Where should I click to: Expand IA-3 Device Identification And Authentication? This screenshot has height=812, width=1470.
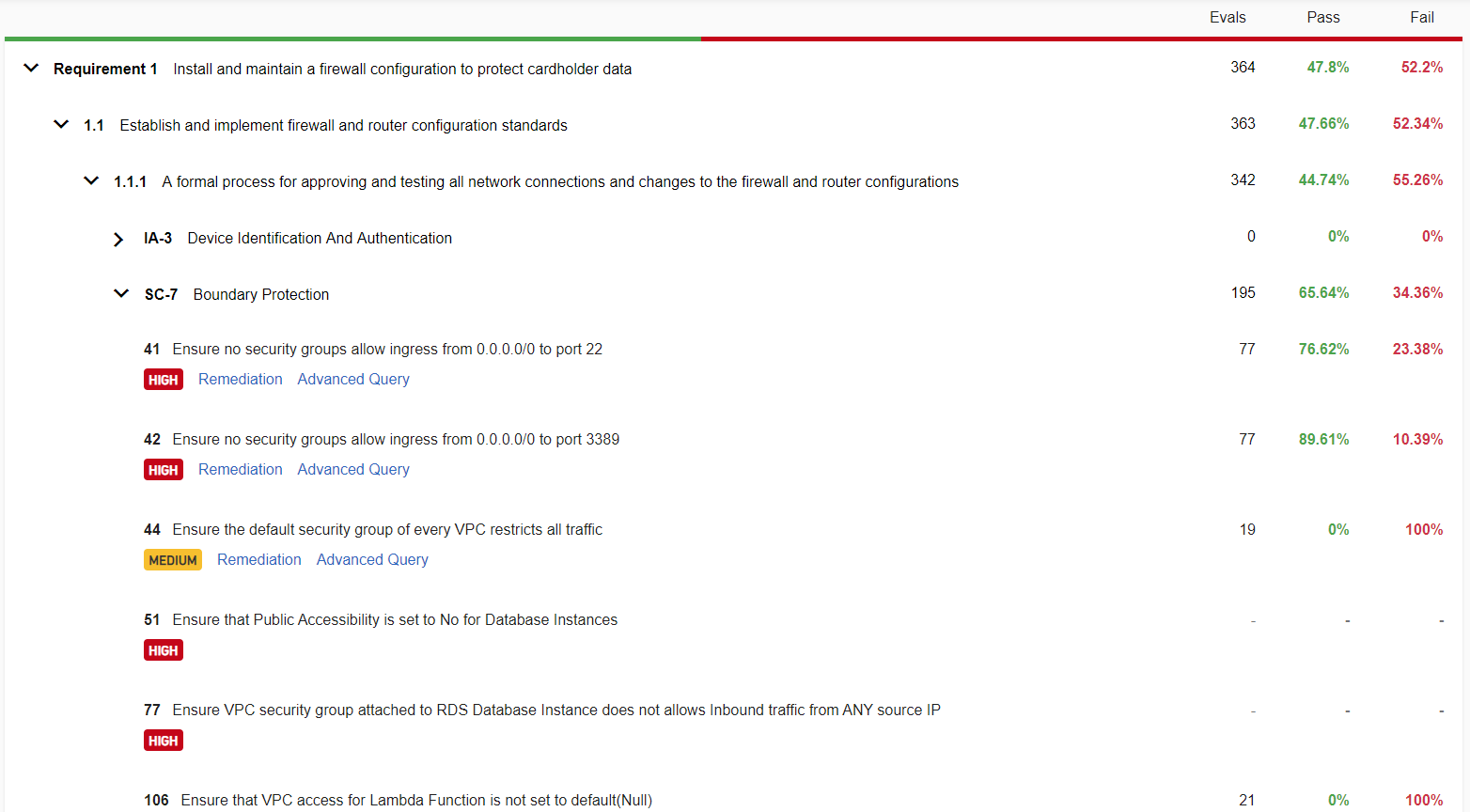(x=118, y=239)
